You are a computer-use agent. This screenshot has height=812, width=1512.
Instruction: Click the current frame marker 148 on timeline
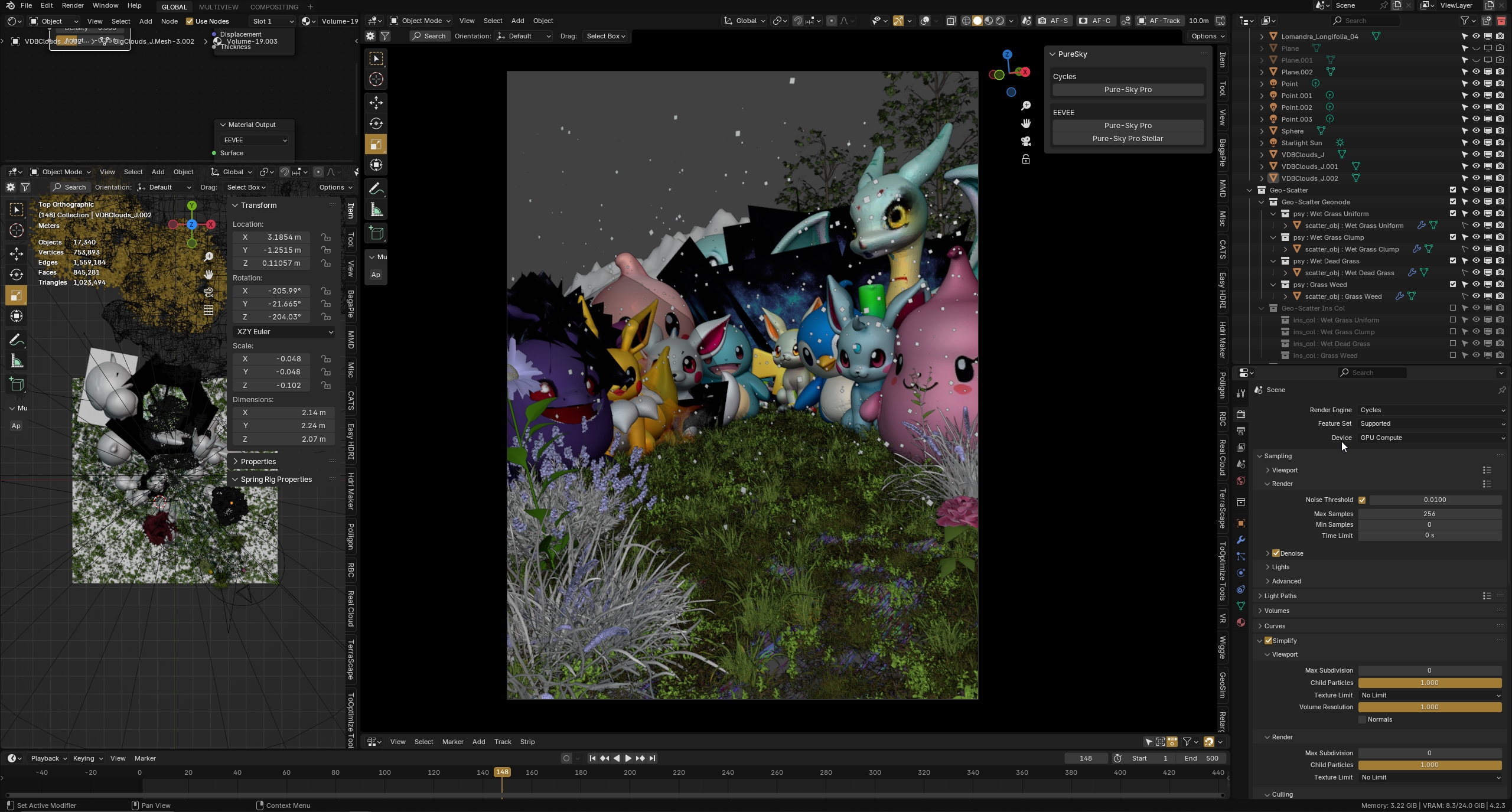502,772
